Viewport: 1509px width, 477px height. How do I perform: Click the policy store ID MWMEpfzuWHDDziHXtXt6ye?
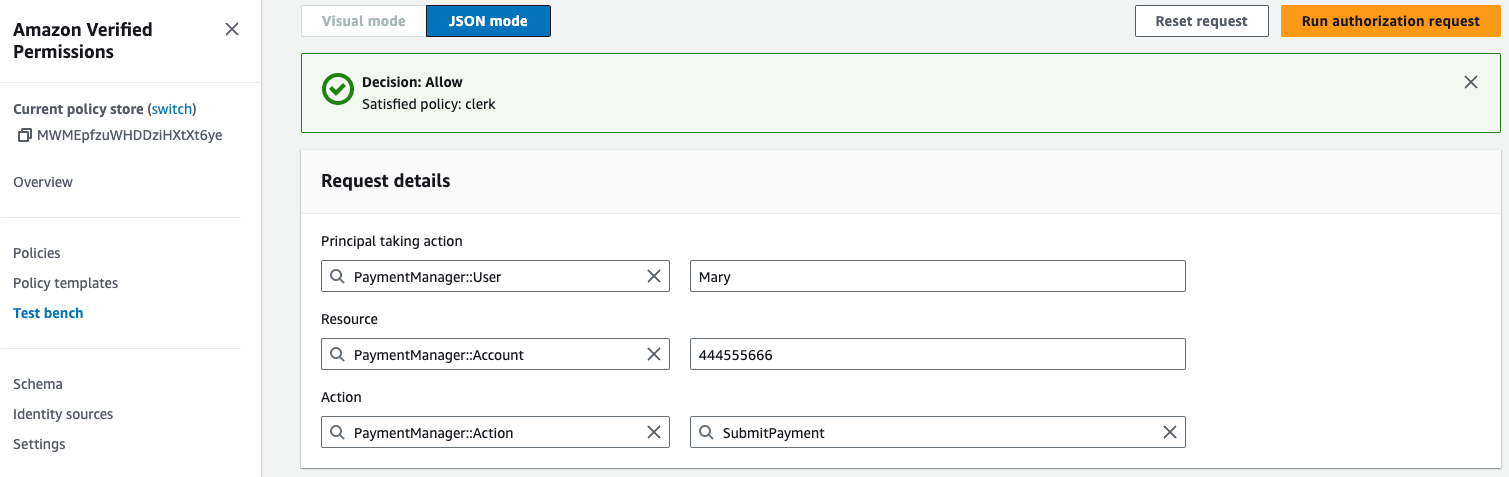[129, 135]
